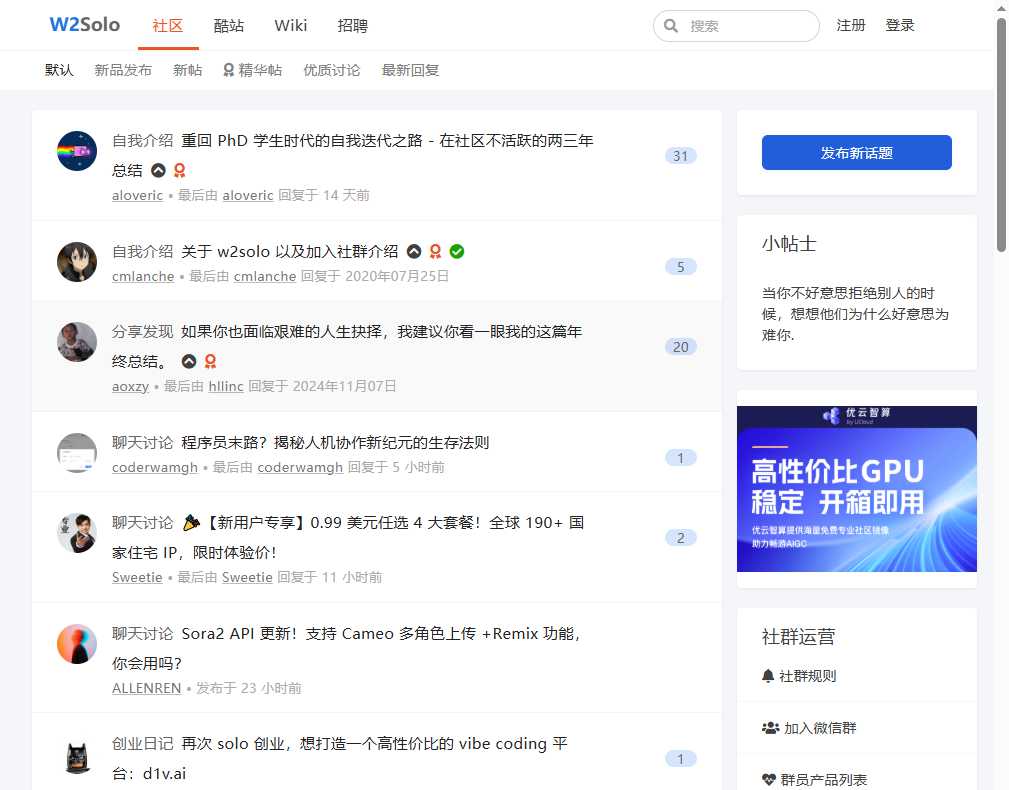Click the search magnifier icon
Screen dimensions: 1009x790
[670, 25]
